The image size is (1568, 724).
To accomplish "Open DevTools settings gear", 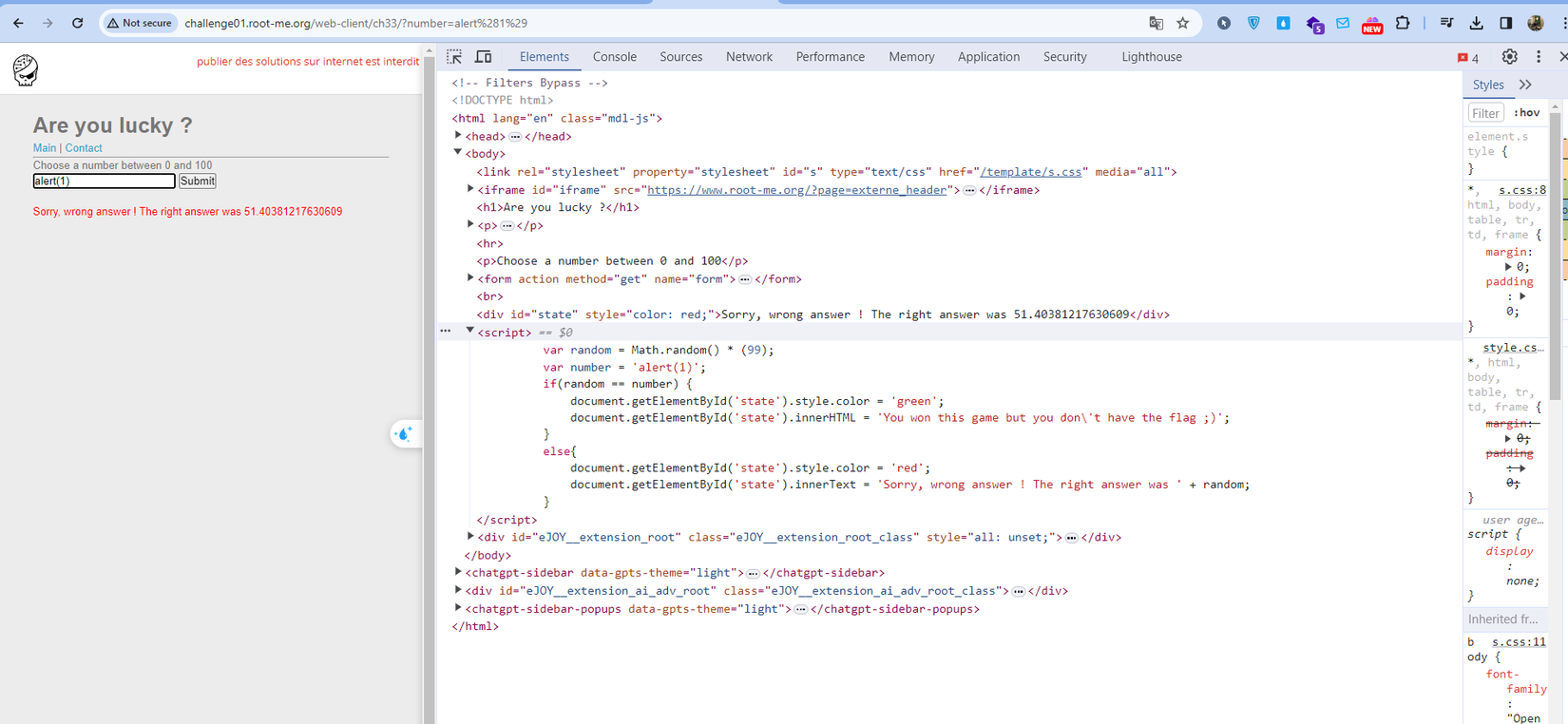I will click(x=1509, y=57).
